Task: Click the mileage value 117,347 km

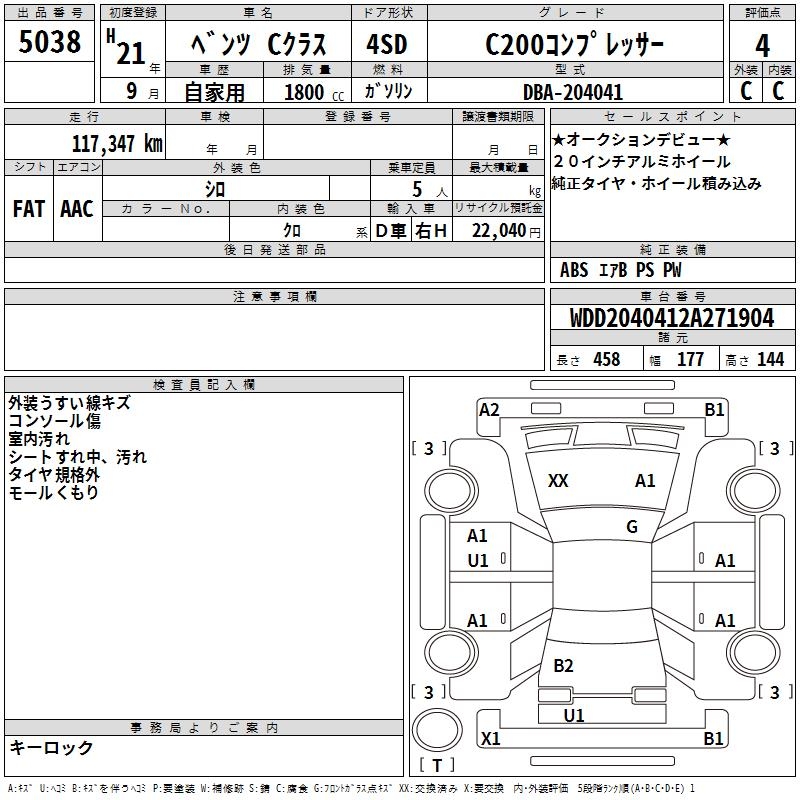Action: tap(116, 143)
